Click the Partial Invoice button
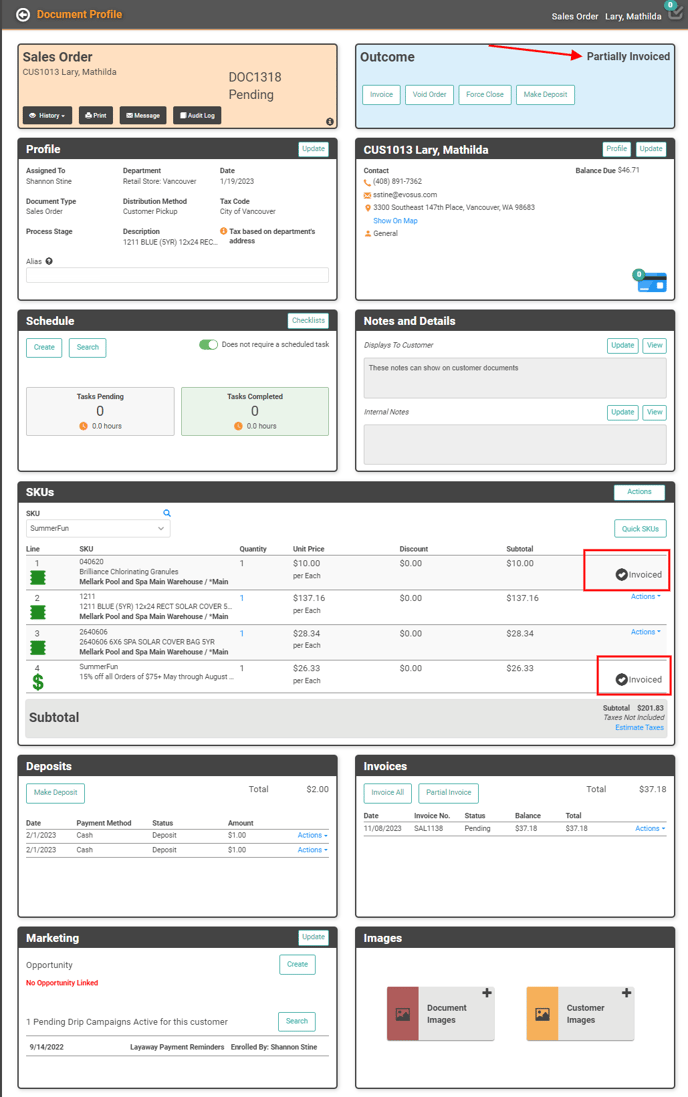 tap(448, 793)
